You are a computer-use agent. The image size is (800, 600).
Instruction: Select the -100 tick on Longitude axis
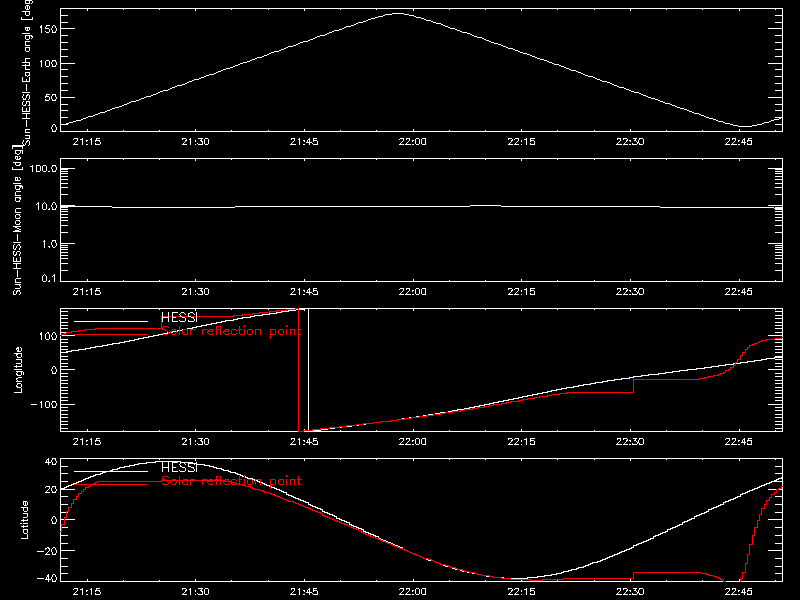[x=43, y=404]
